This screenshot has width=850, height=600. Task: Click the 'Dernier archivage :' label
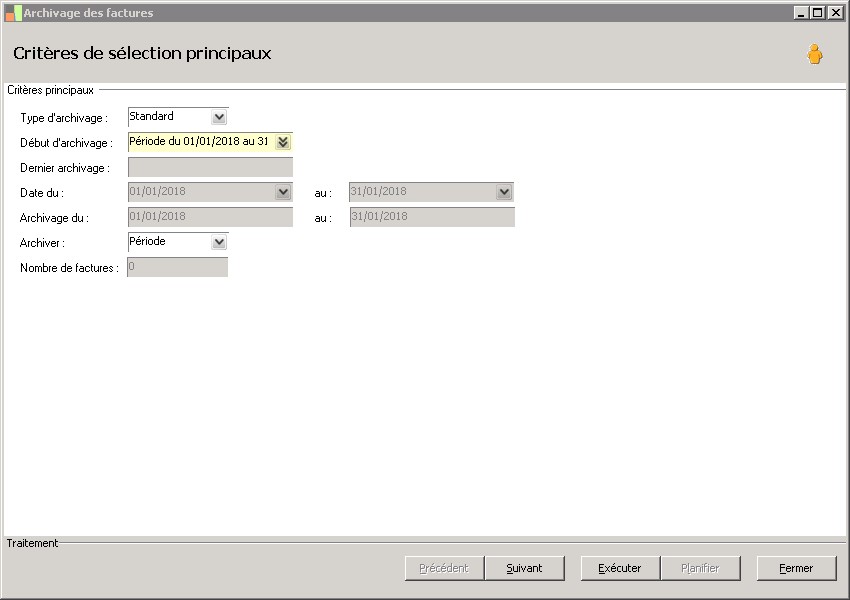[x=65, y=167]
